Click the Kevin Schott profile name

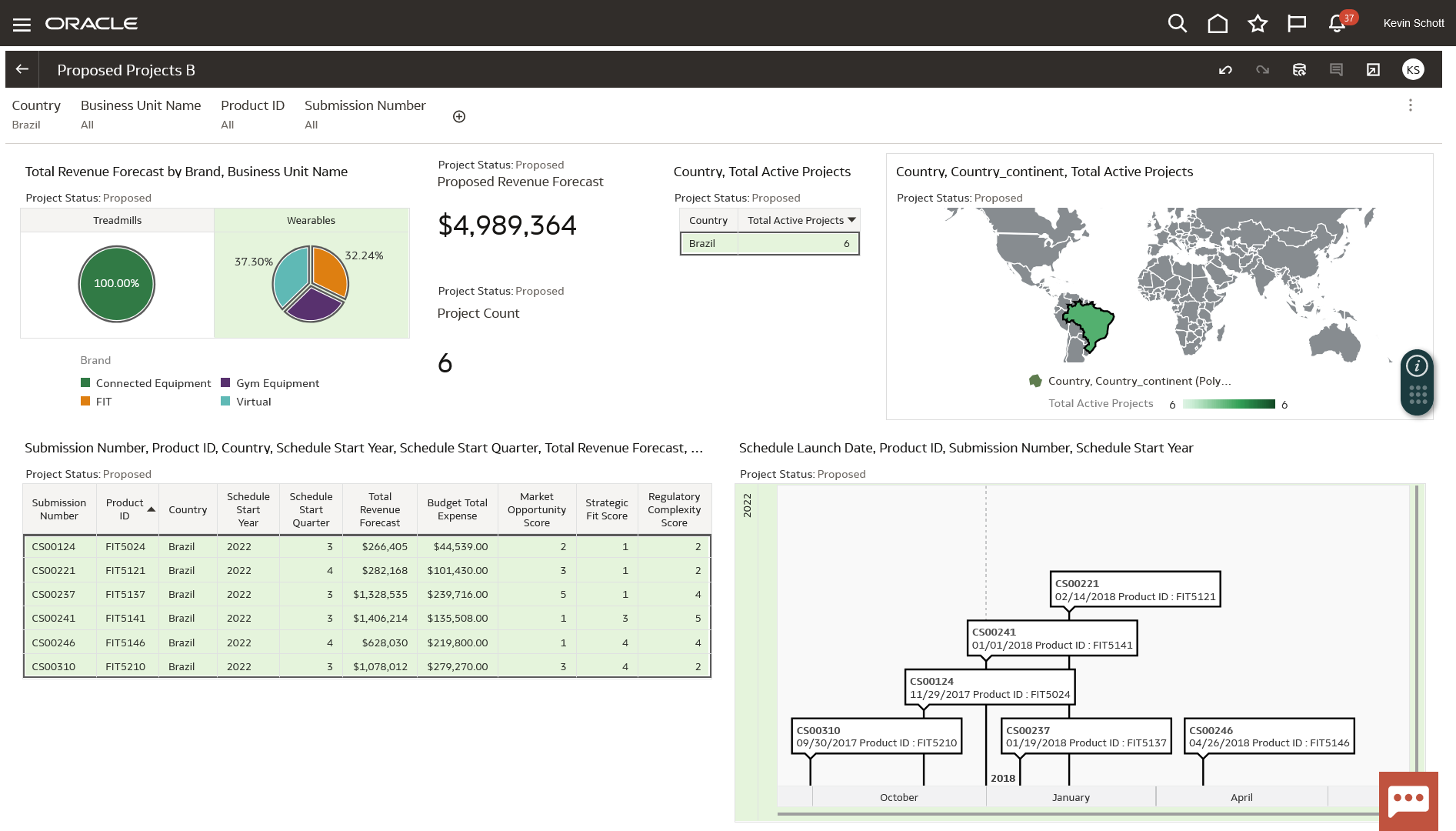click(x=1412, y=23)
